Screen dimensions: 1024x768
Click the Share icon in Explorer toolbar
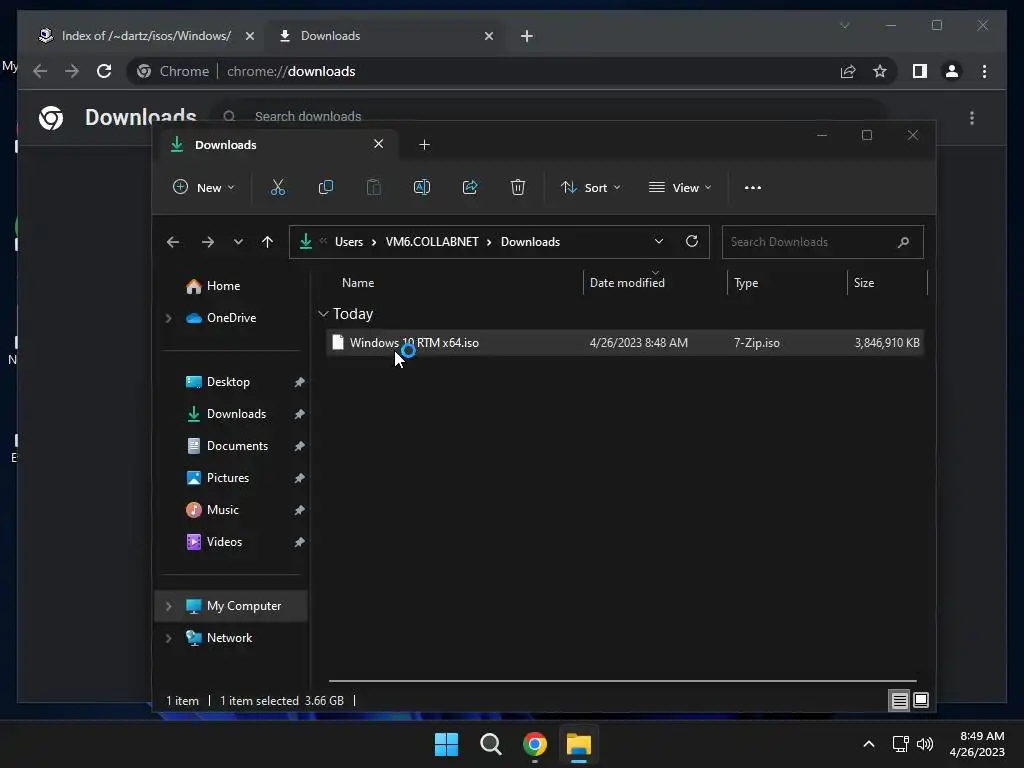[470, 187]
